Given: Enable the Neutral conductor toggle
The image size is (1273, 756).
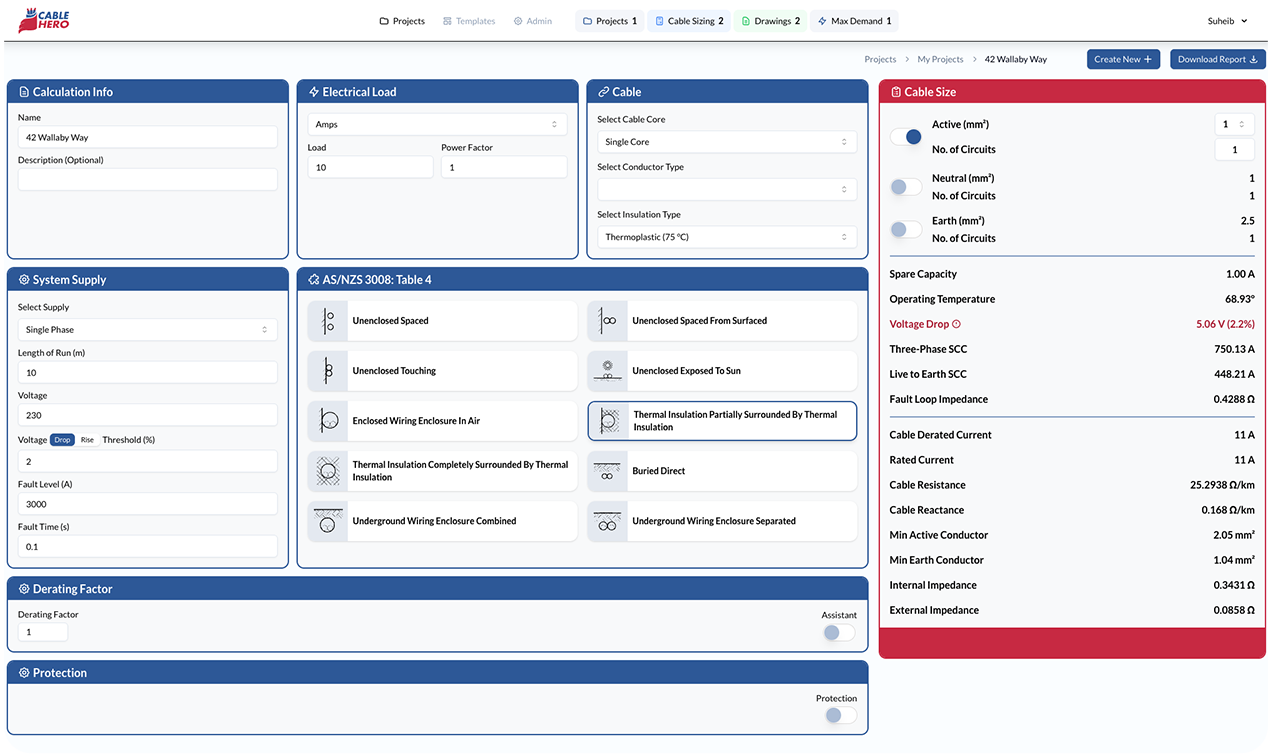Looking at the screenshot, I should point(905,186).
